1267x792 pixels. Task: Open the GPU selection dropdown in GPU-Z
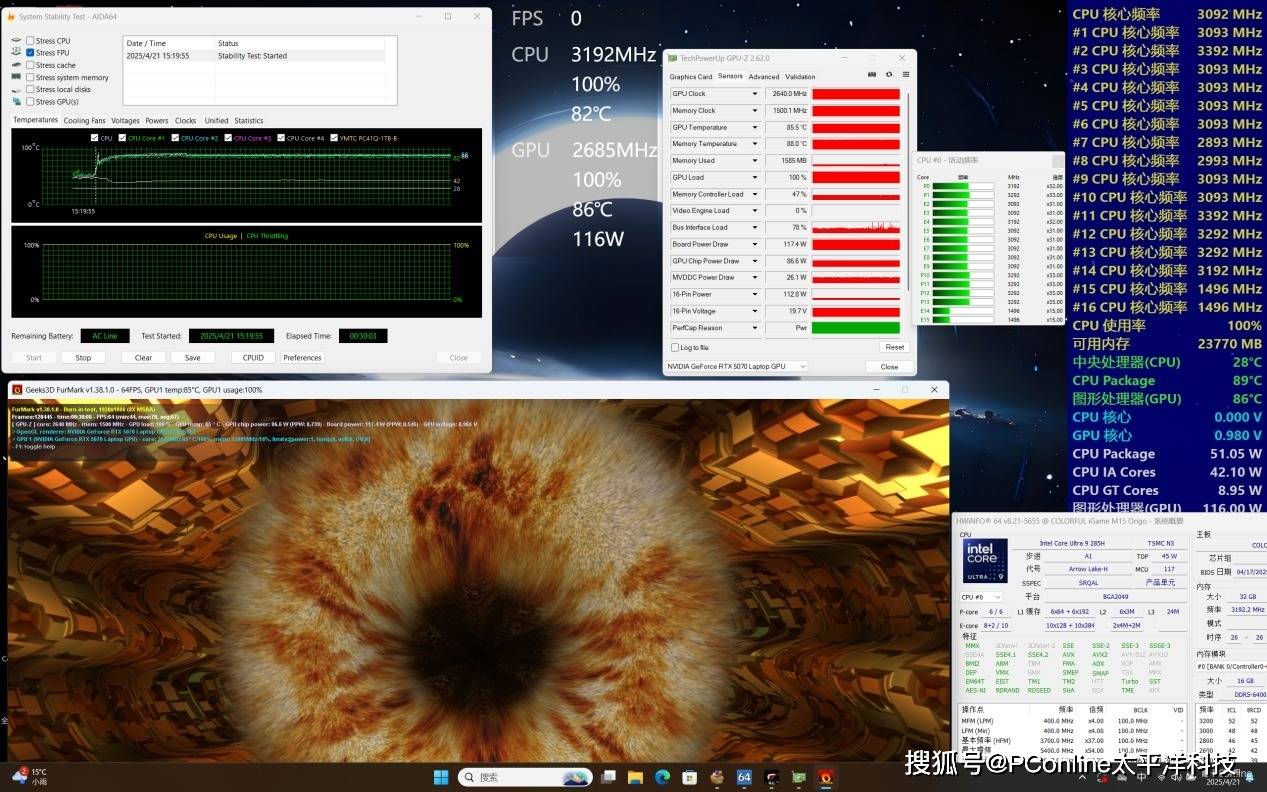pos(737,366)
